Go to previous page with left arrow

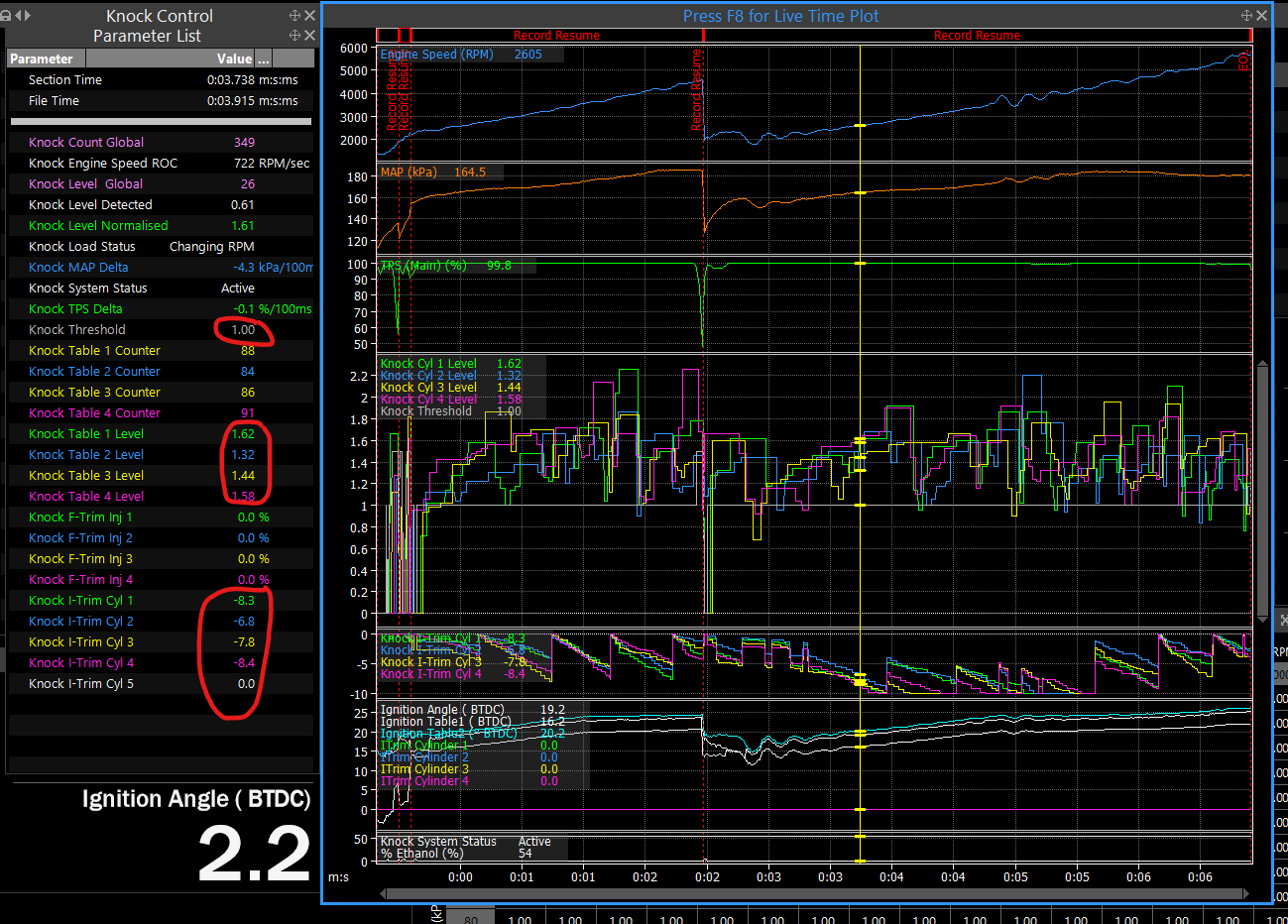17,16
